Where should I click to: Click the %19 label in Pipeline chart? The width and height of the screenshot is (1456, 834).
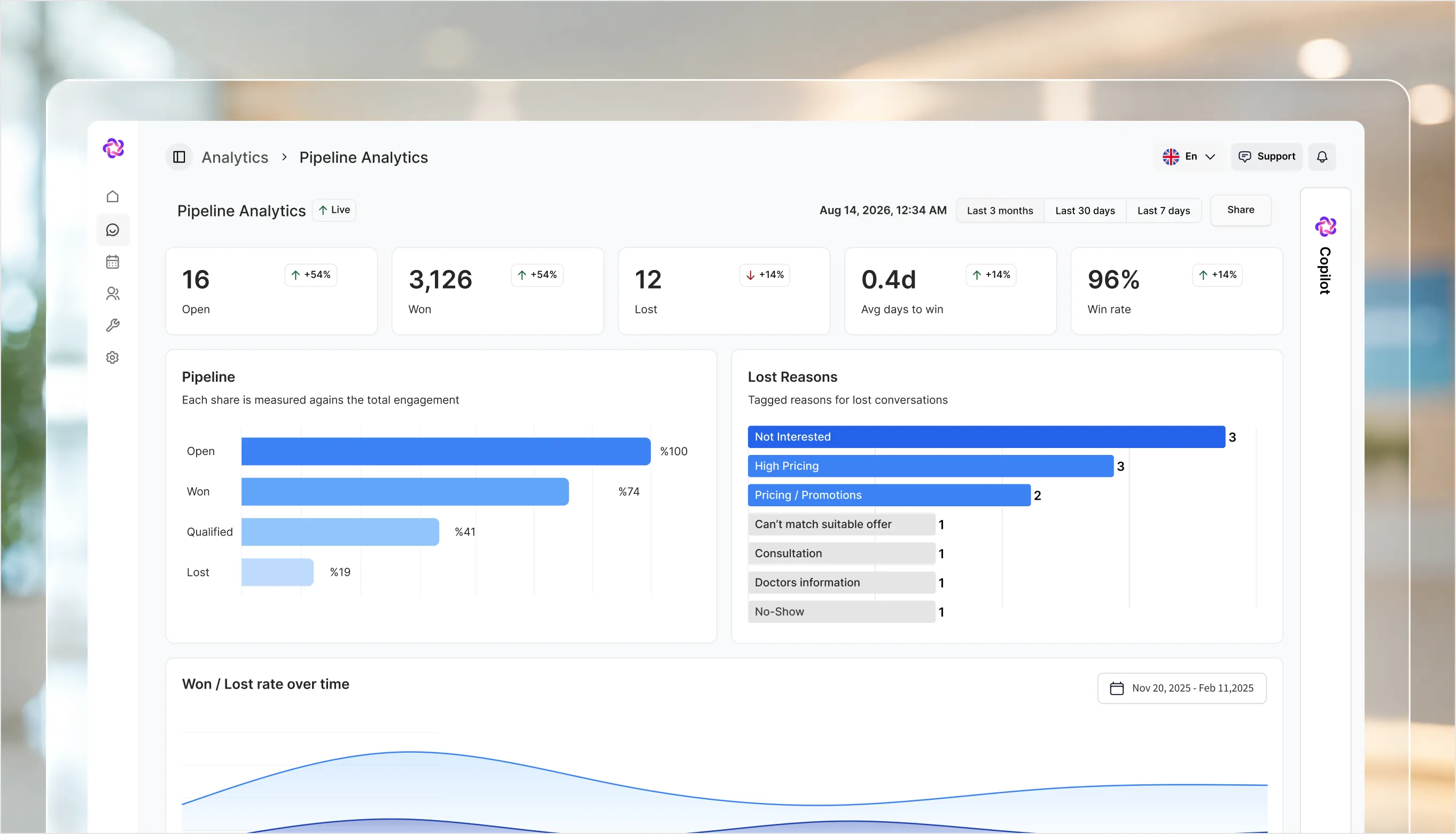(340, 572)
